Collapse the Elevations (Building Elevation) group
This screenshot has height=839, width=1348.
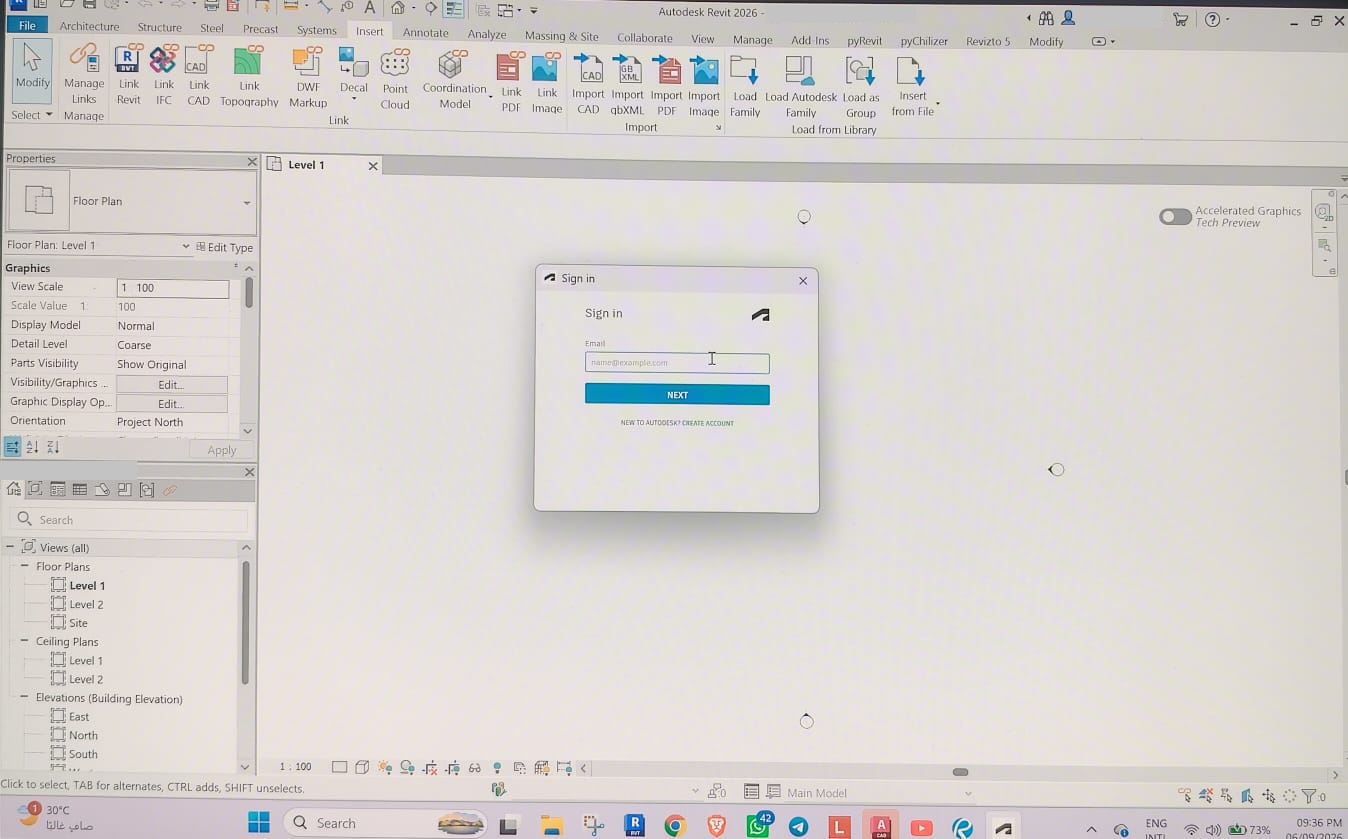25,698
